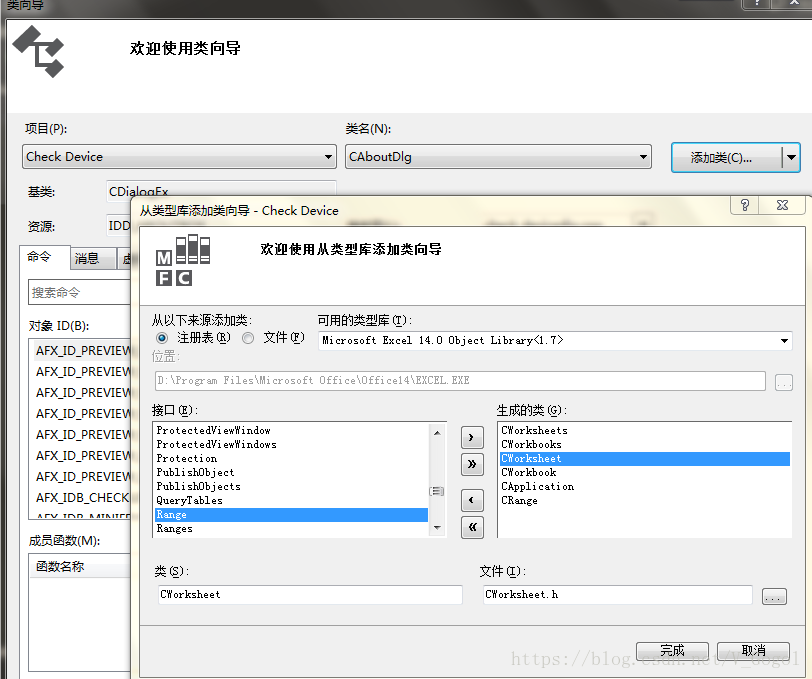Click the interface list scrollbar thumb
The image size is (812, 679).
pyautogui.click(x=437, y=491)
